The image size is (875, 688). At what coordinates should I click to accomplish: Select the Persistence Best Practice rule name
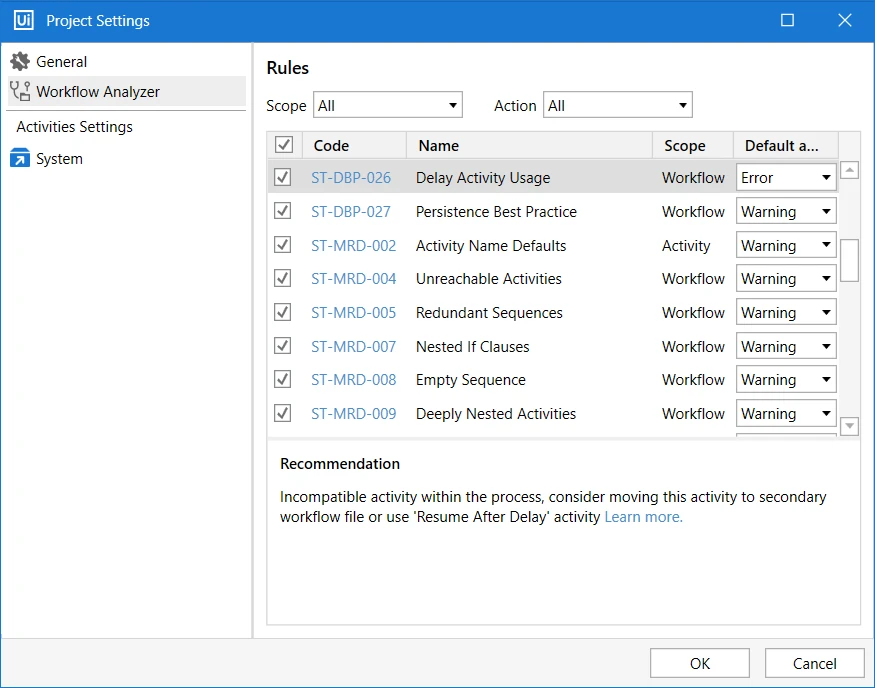coord(496,212)
